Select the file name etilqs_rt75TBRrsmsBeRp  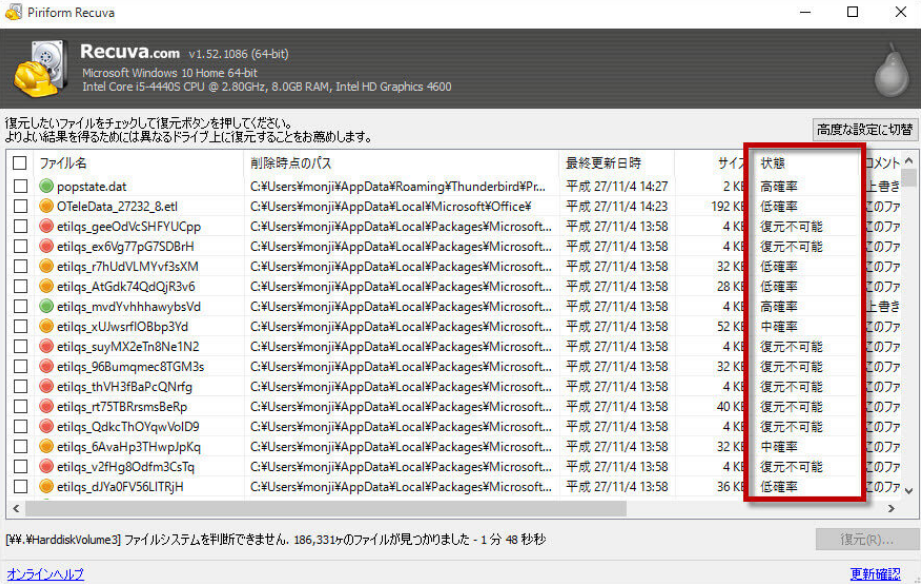(122, 407)
